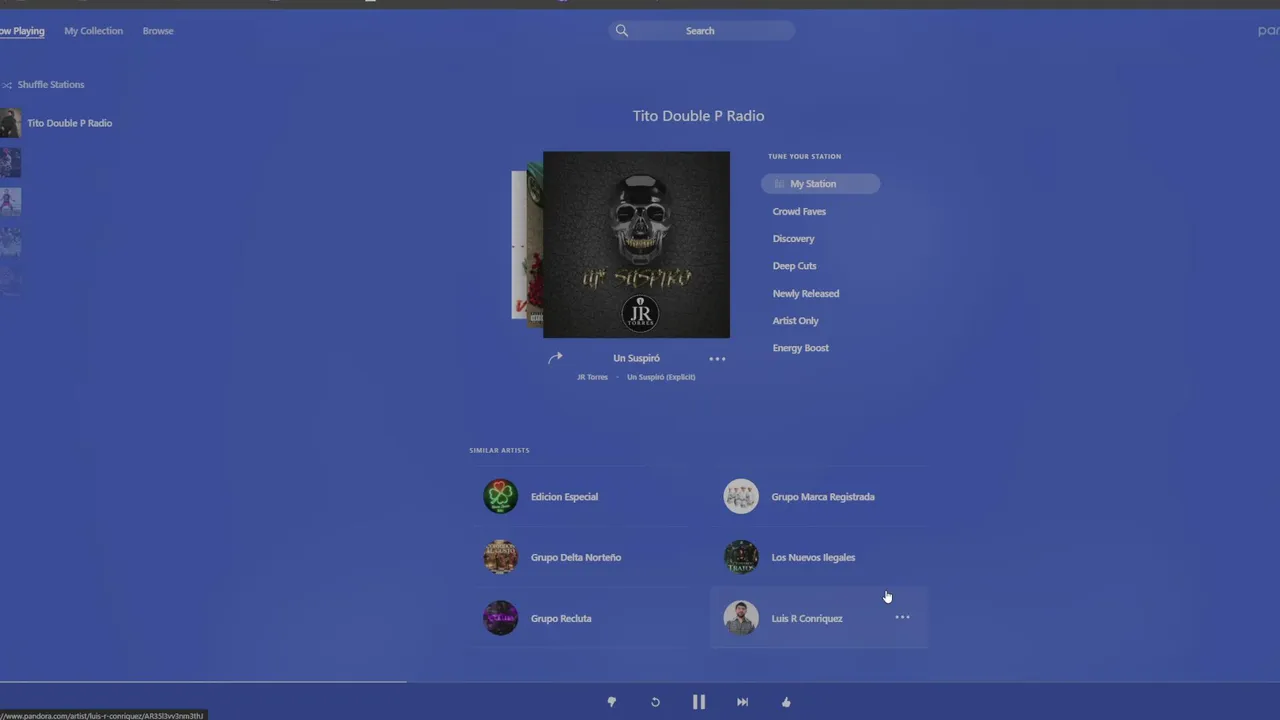Open the Luis R Conriquez artist avatar

741,618
